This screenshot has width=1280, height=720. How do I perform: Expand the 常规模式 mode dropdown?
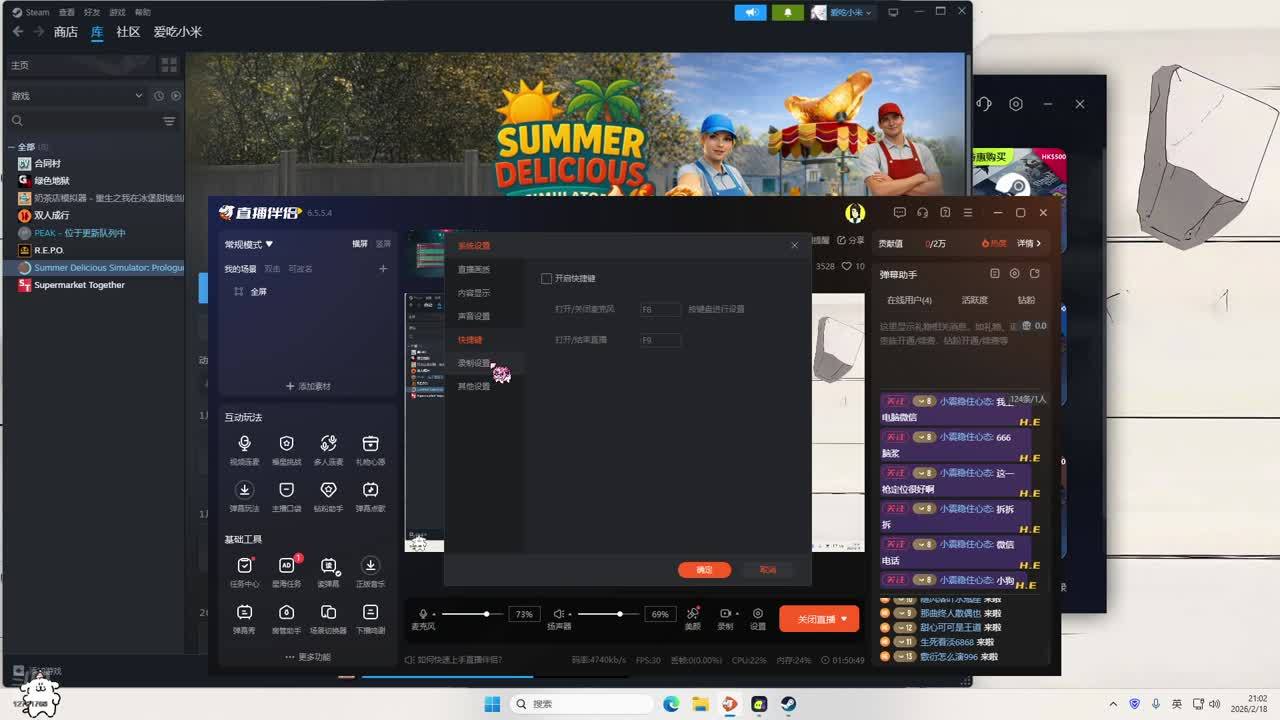[249, 244]
